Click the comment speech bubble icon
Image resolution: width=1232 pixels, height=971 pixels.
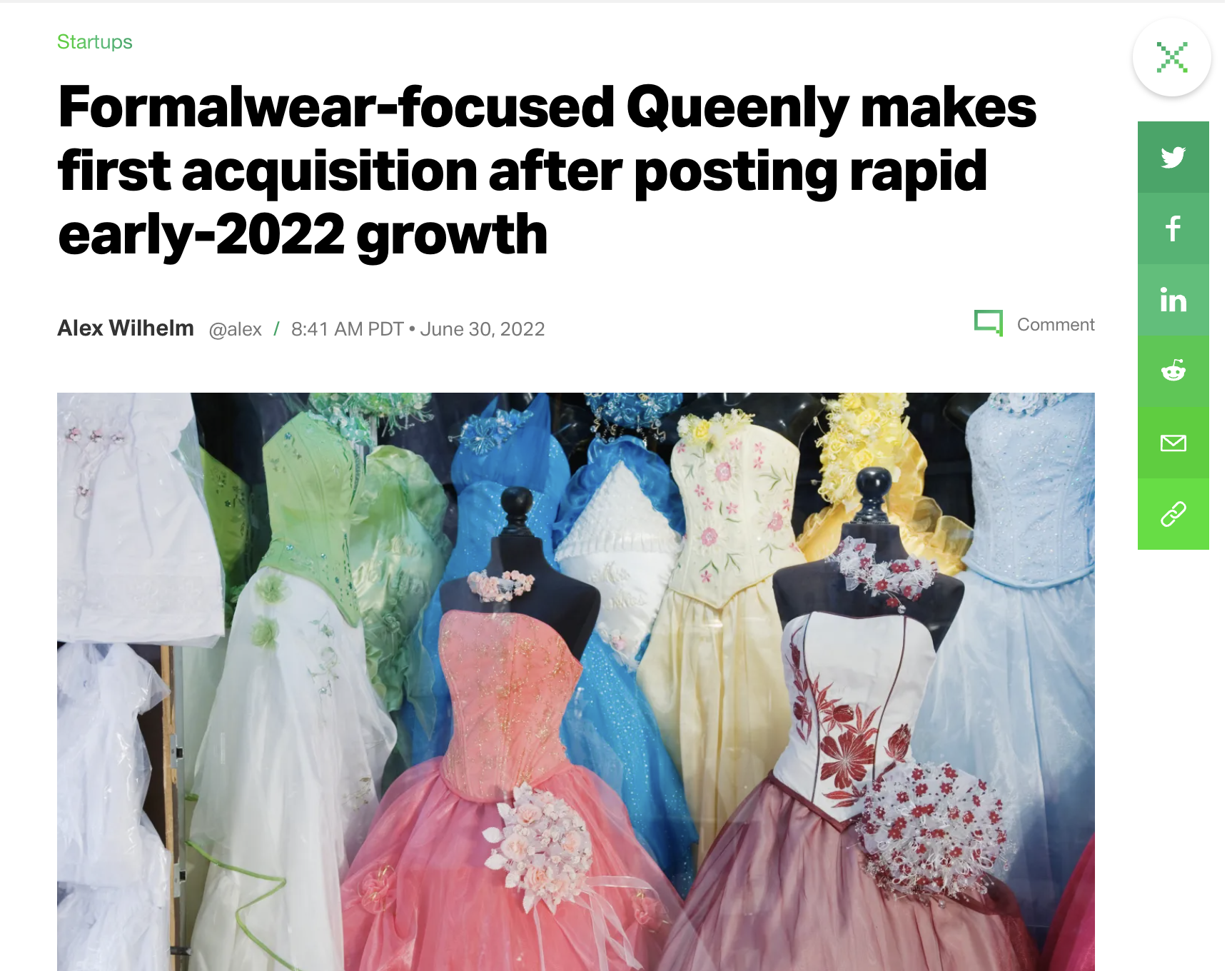(989, 323)
